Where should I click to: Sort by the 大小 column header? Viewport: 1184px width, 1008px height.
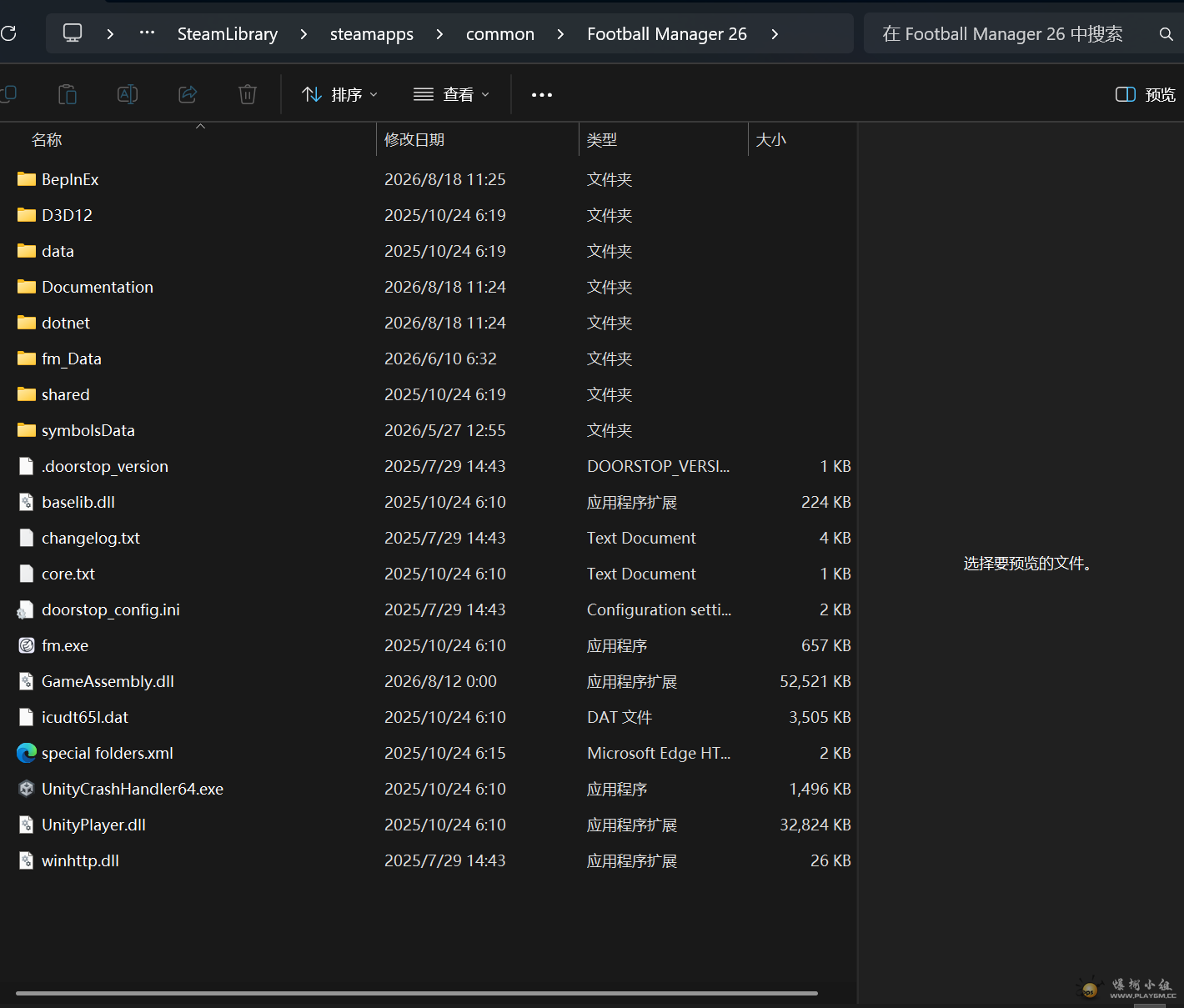pos(771,140)
